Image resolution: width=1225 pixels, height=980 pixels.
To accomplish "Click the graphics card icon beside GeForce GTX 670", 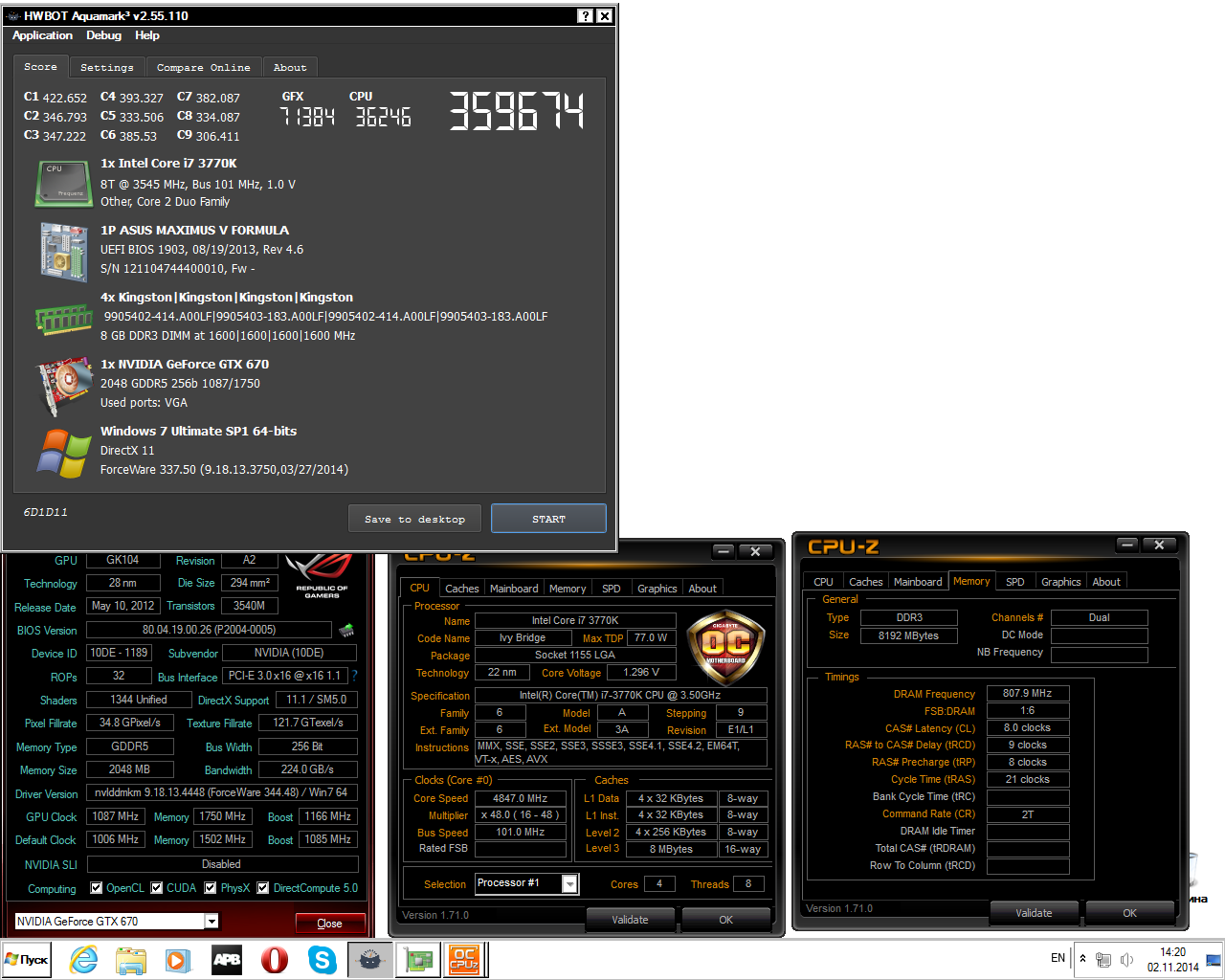I will pyautogui.click(x=63, y=387).
